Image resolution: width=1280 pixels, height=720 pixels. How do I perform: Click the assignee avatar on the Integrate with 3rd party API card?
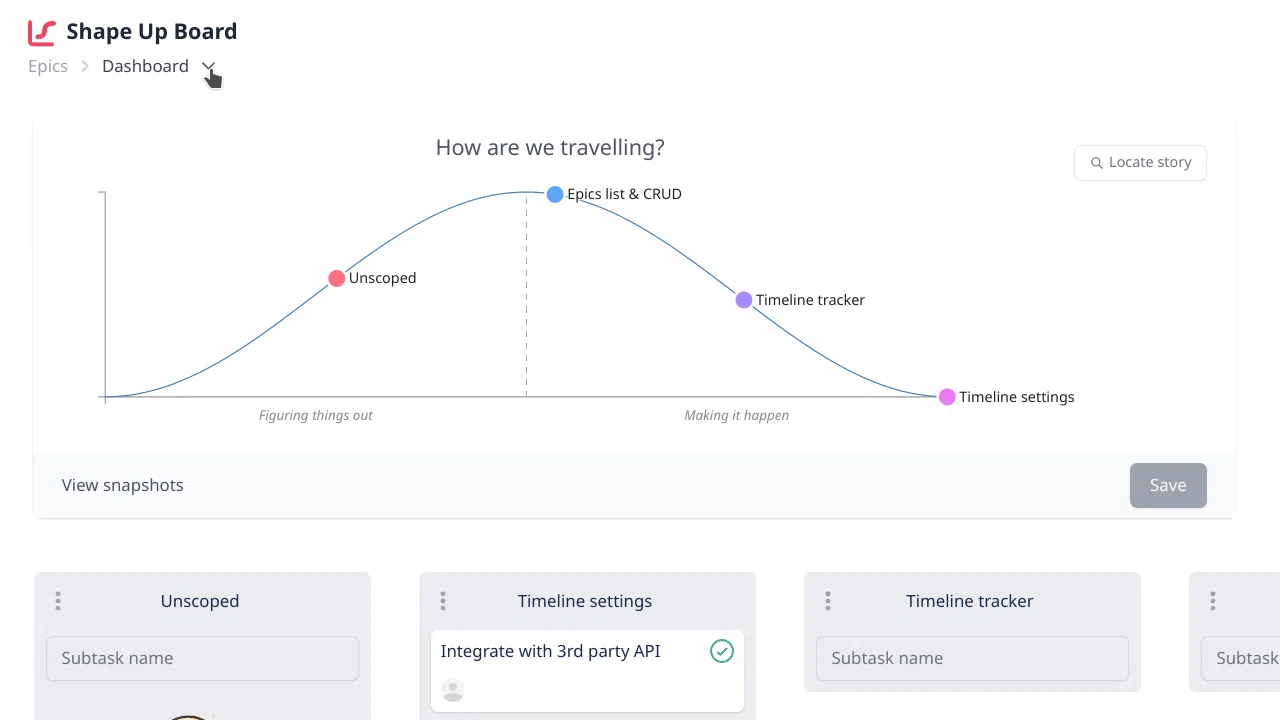453,690
